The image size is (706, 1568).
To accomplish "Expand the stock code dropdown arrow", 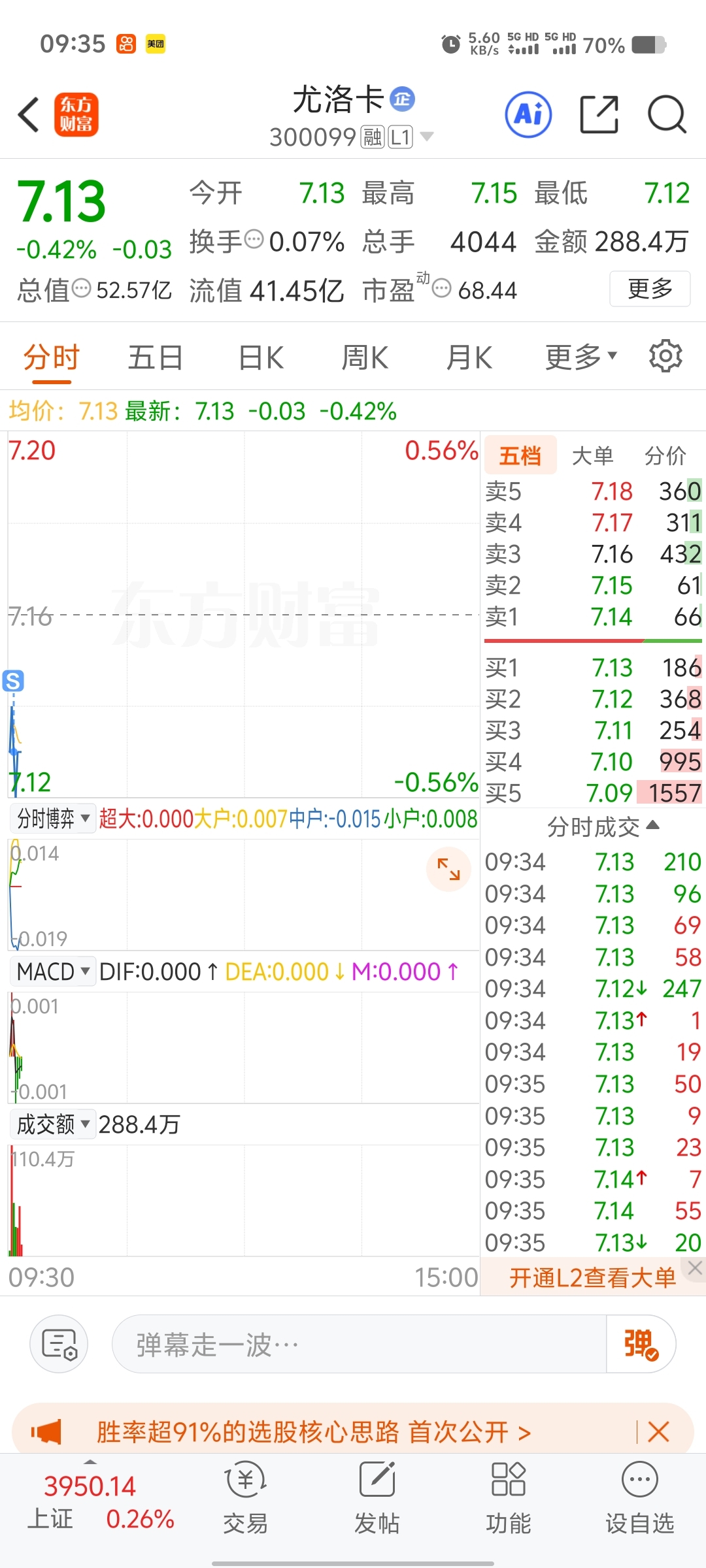I will click(x=427, y=137).
